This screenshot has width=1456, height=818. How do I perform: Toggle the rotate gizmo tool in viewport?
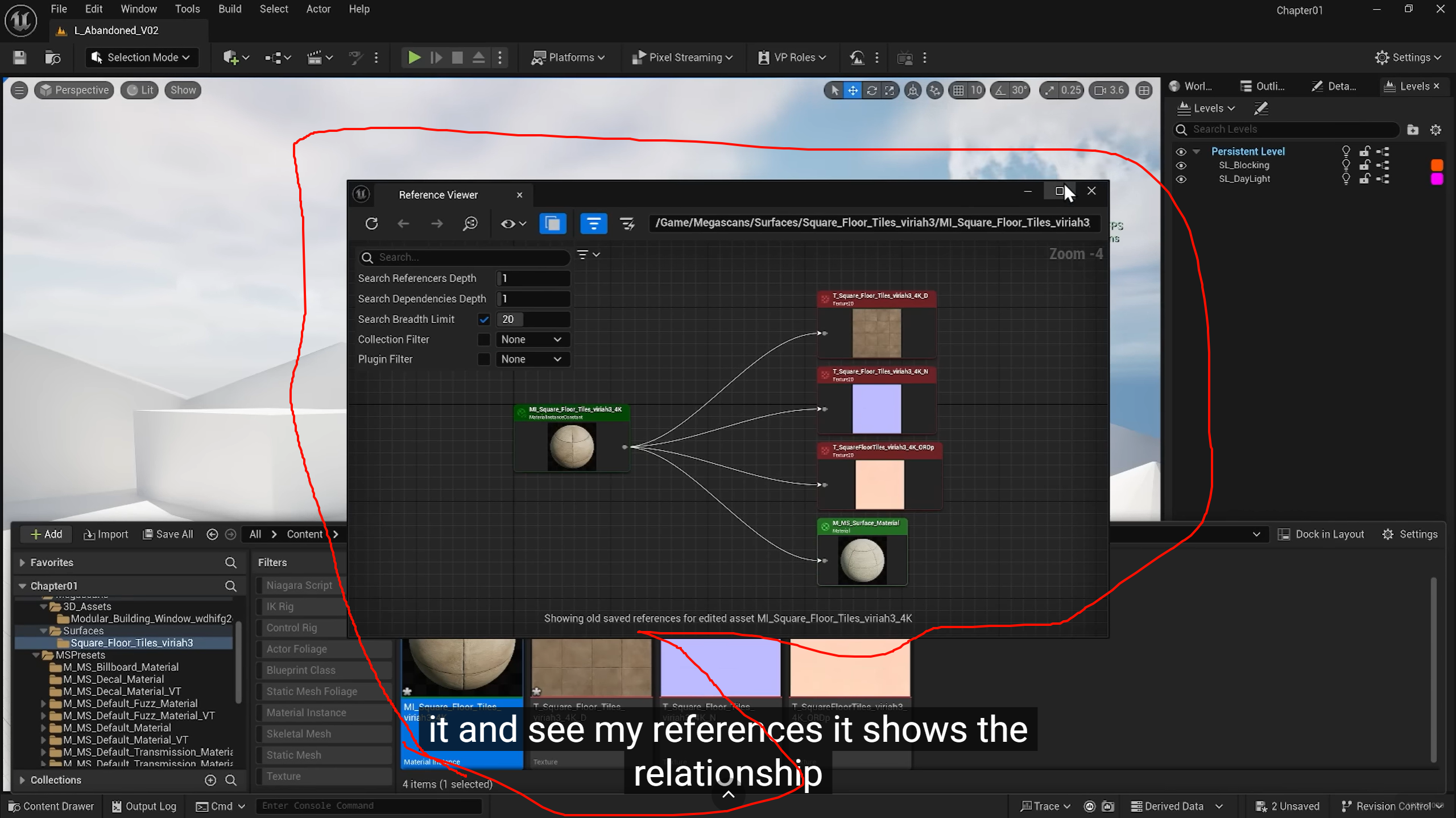[871, 90]
